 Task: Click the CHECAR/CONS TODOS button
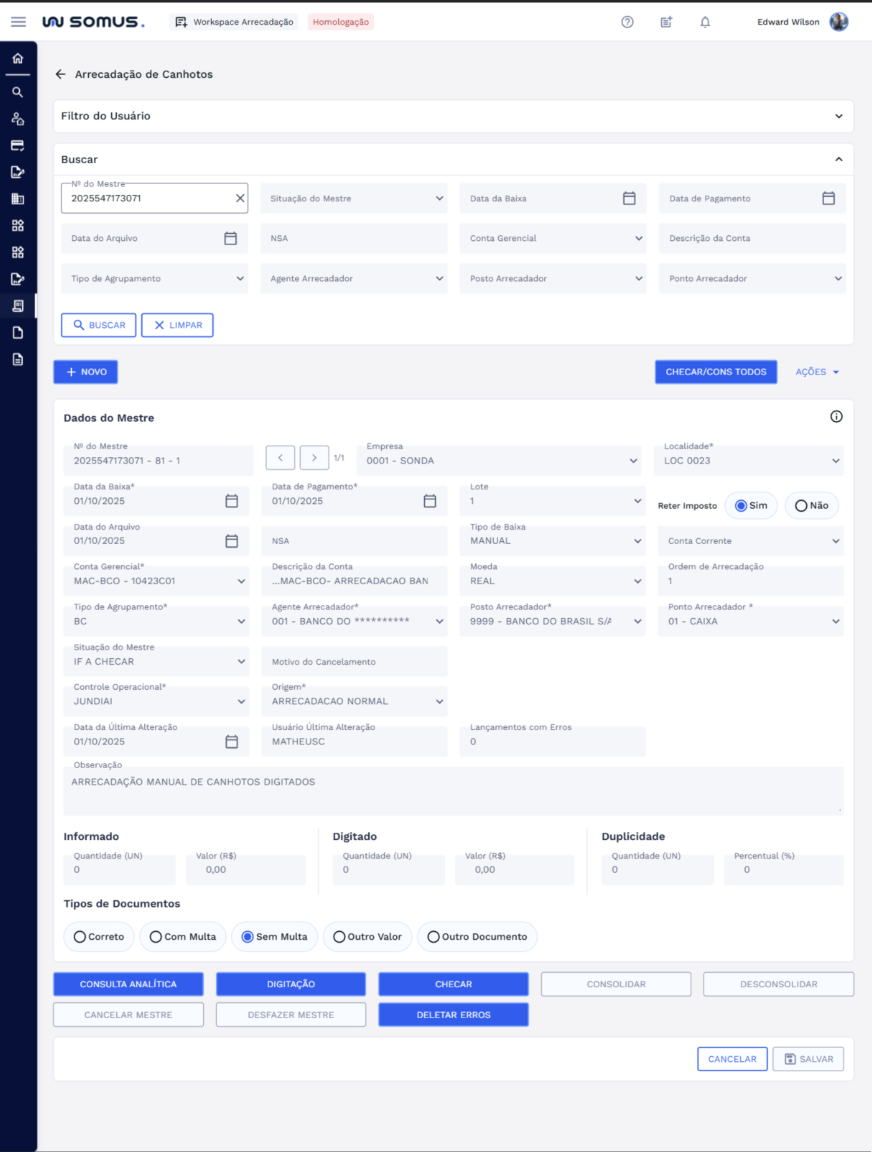pyautogui.click(x=715, y=372)
